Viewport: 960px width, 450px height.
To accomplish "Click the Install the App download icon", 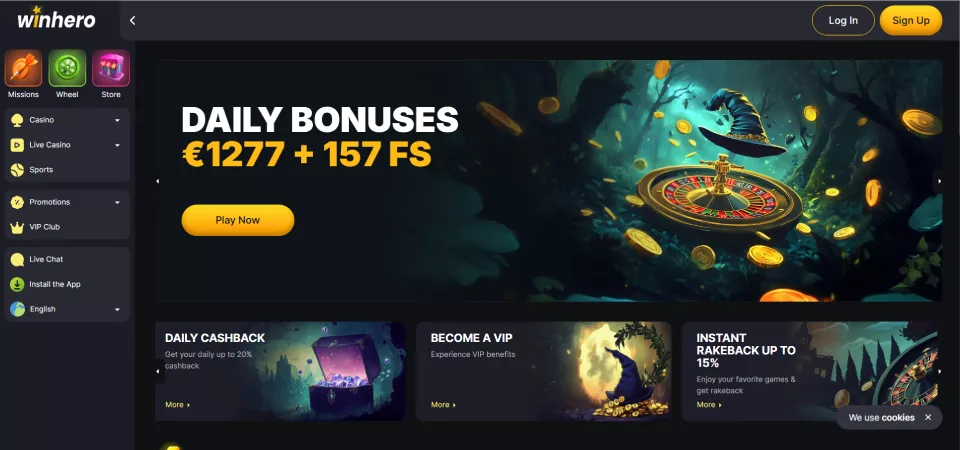I will point(18,284).
